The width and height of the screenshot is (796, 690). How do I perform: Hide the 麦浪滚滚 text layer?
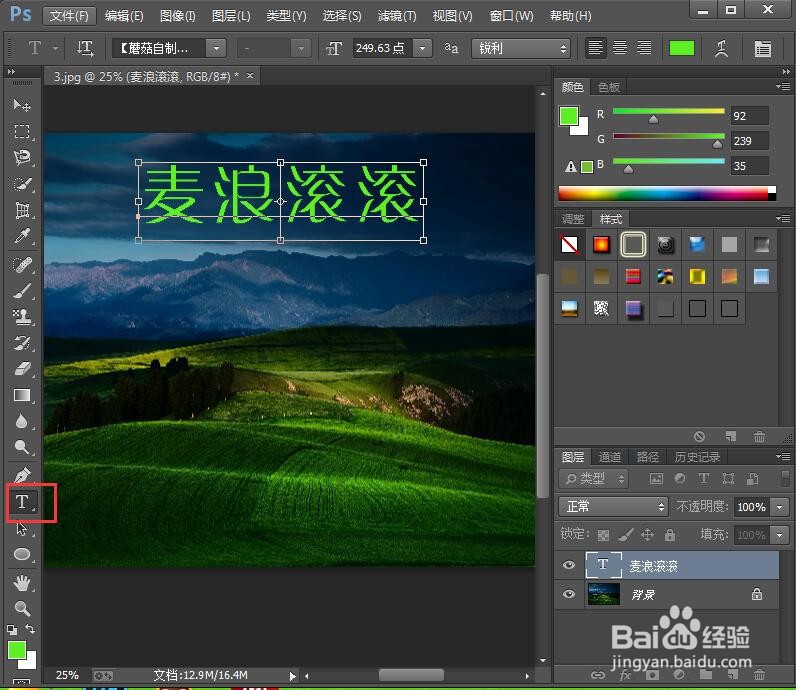569,565
